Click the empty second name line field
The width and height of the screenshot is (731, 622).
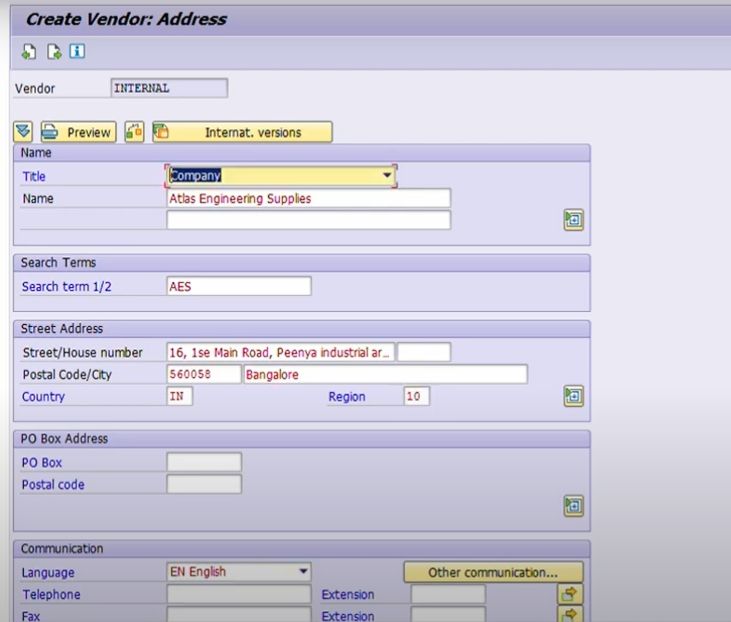(309, 220)
